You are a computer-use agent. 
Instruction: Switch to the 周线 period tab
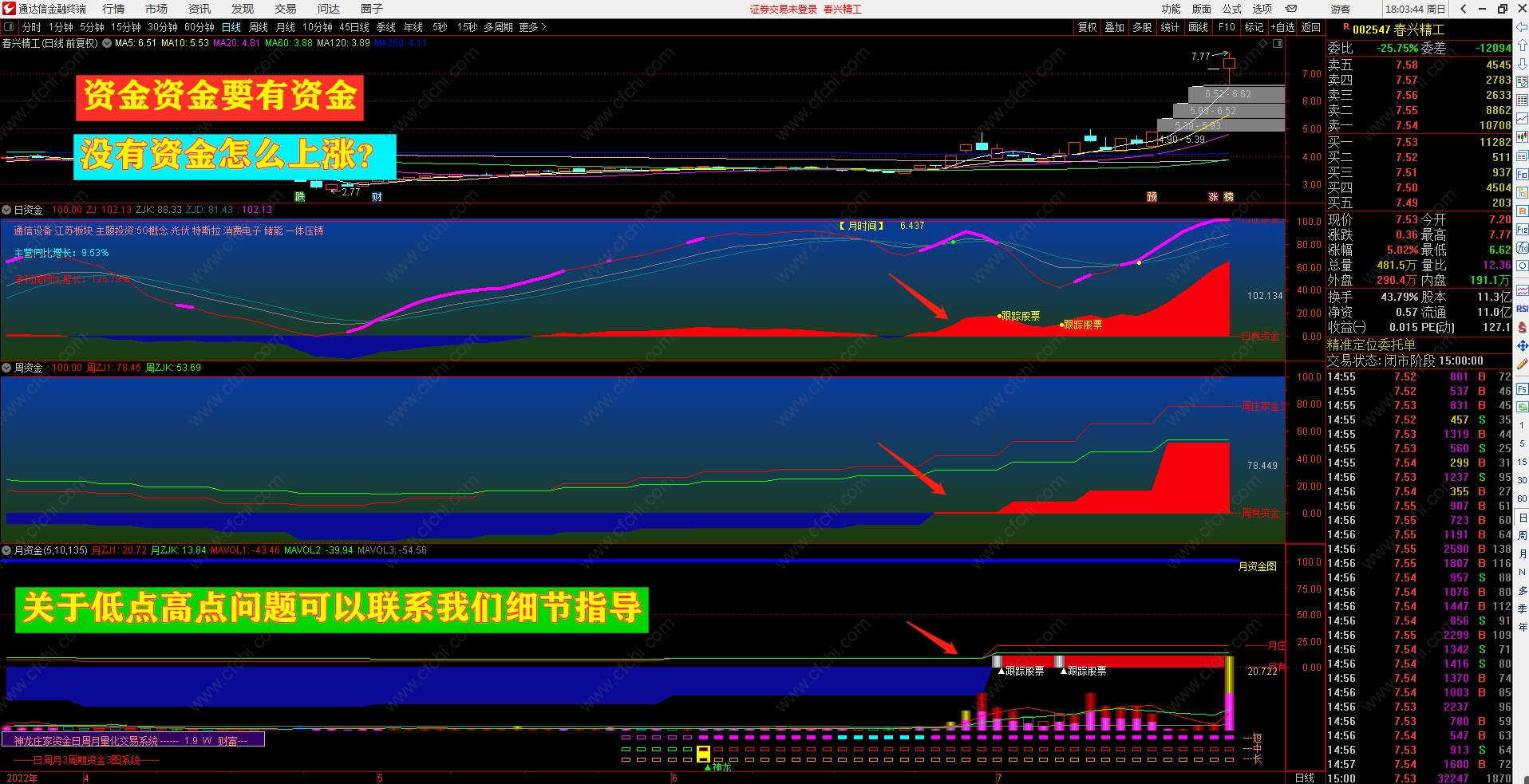click(259, 27)
